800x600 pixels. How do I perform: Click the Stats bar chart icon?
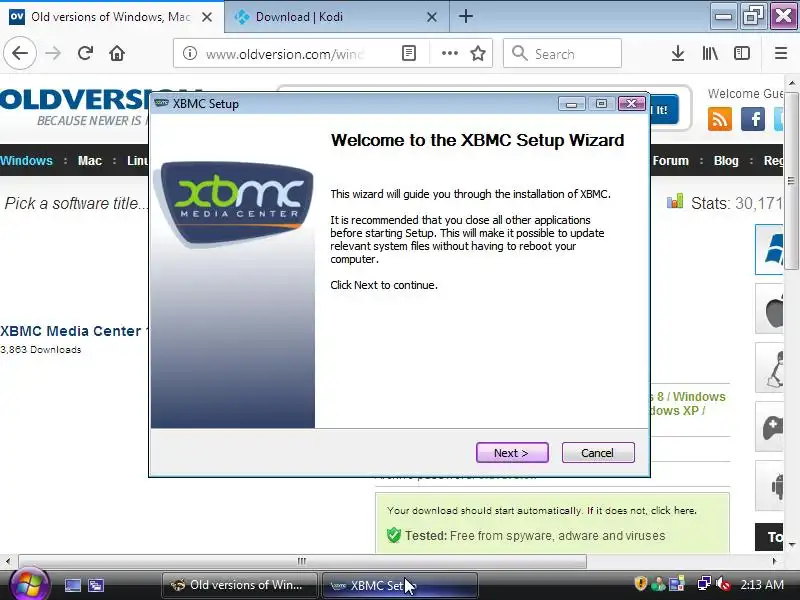(675, 201)
